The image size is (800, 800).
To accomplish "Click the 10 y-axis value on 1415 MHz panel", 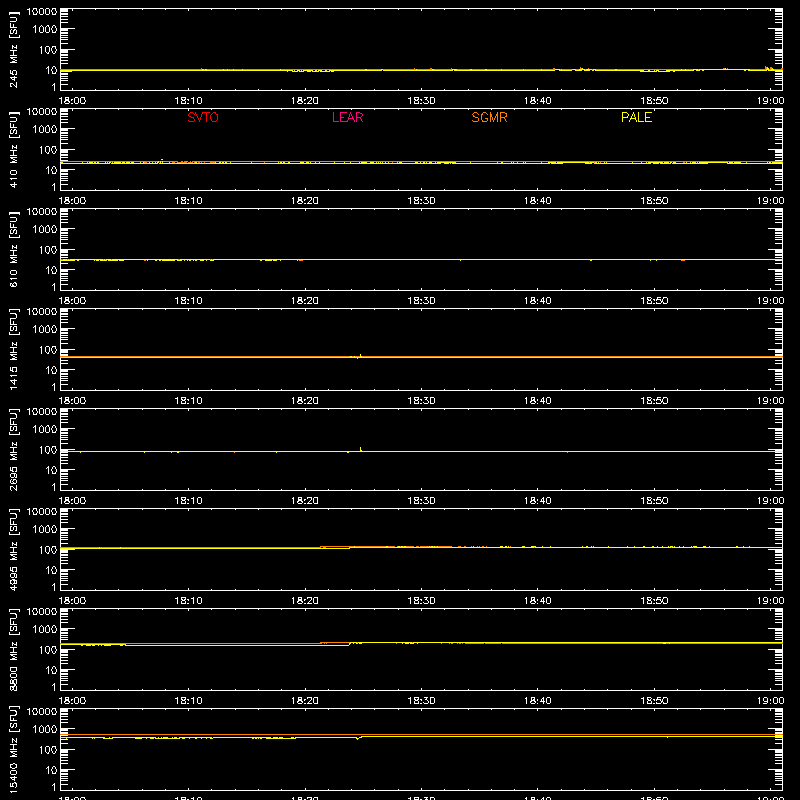I will 51,370.
